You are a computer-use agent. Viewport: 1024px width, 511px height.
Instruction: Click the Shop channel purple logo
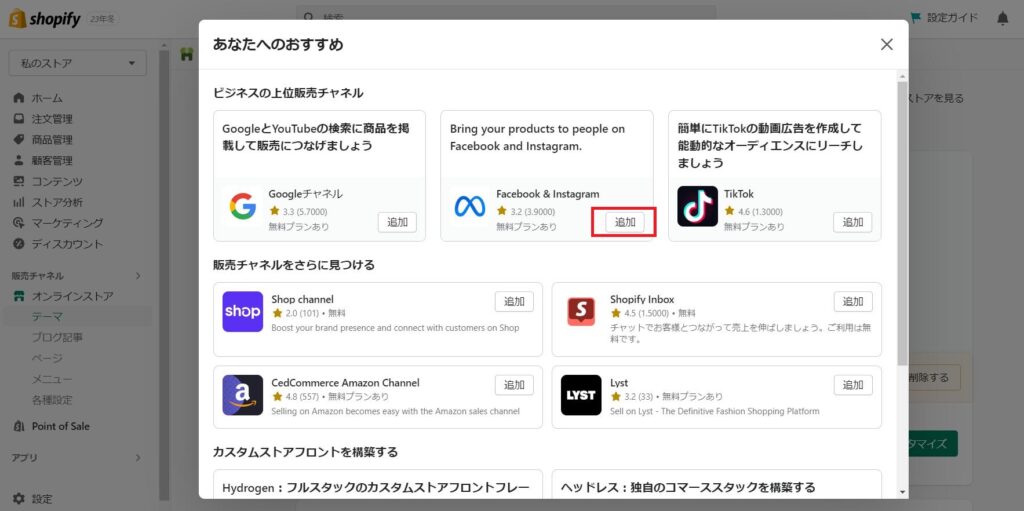point(242,312)
